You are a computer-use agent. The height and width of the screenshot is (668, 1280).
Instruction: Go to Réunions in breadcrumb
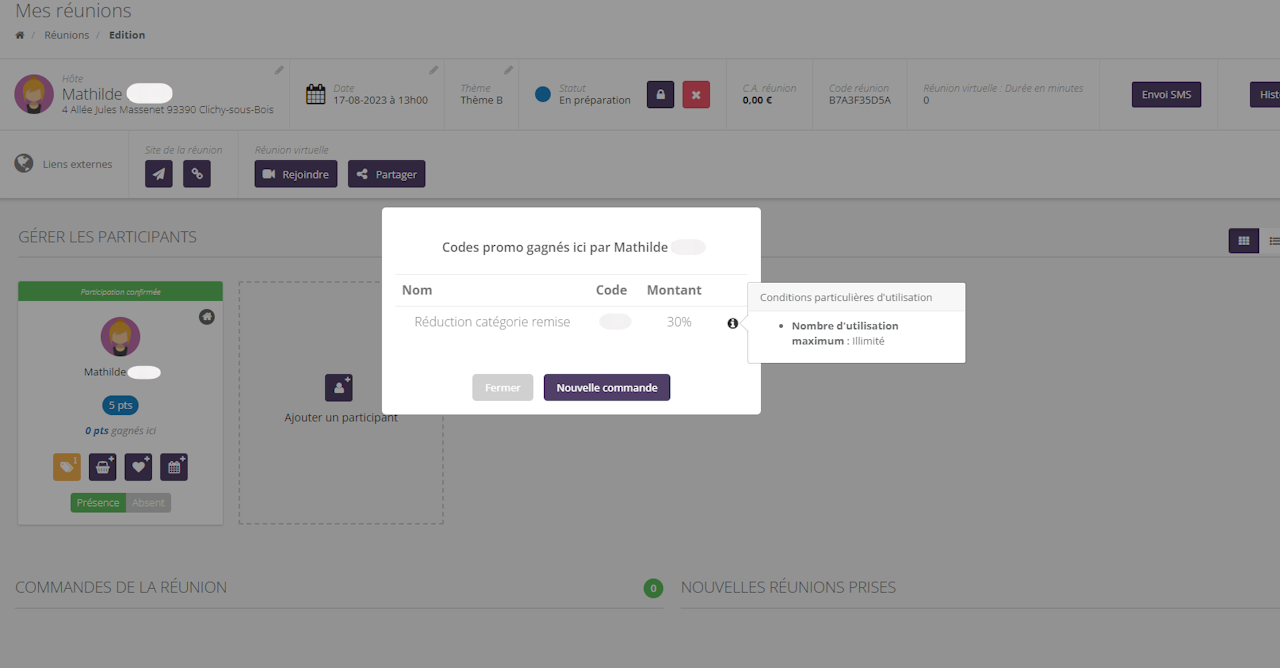[x=66, y=35]
